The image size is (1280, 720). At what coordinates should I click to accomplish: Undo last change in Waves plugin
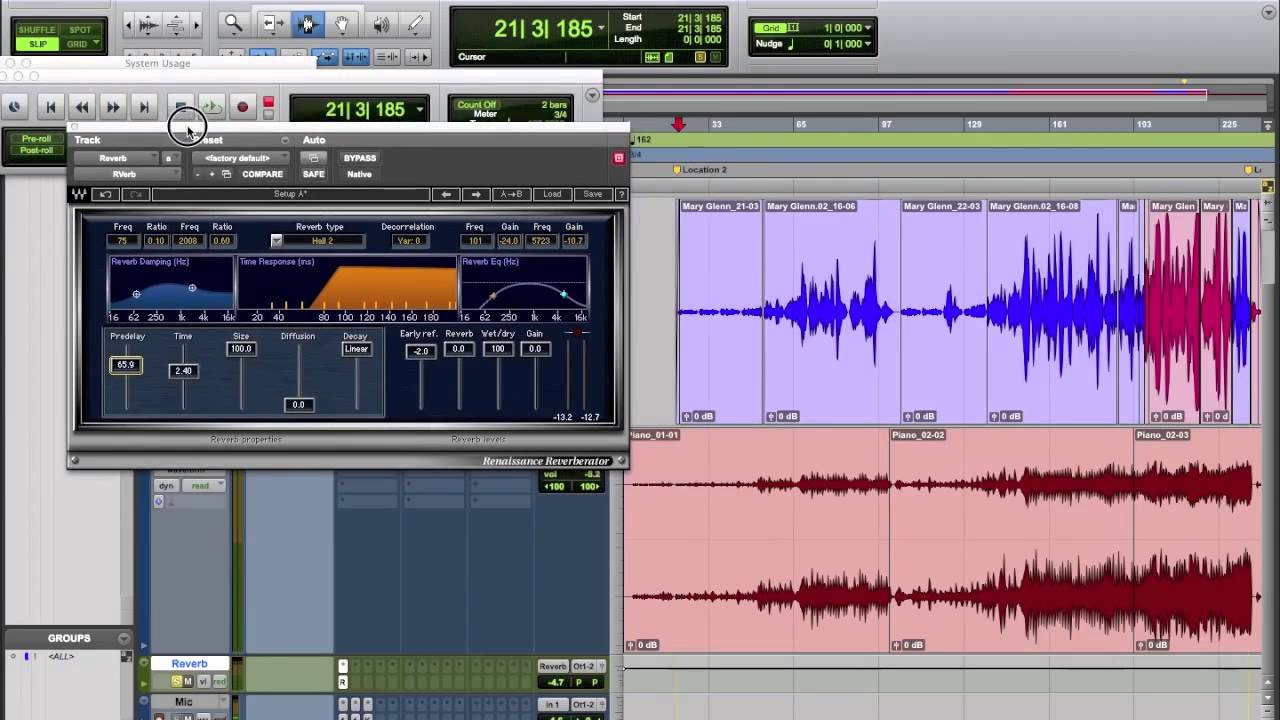[105, 194]
